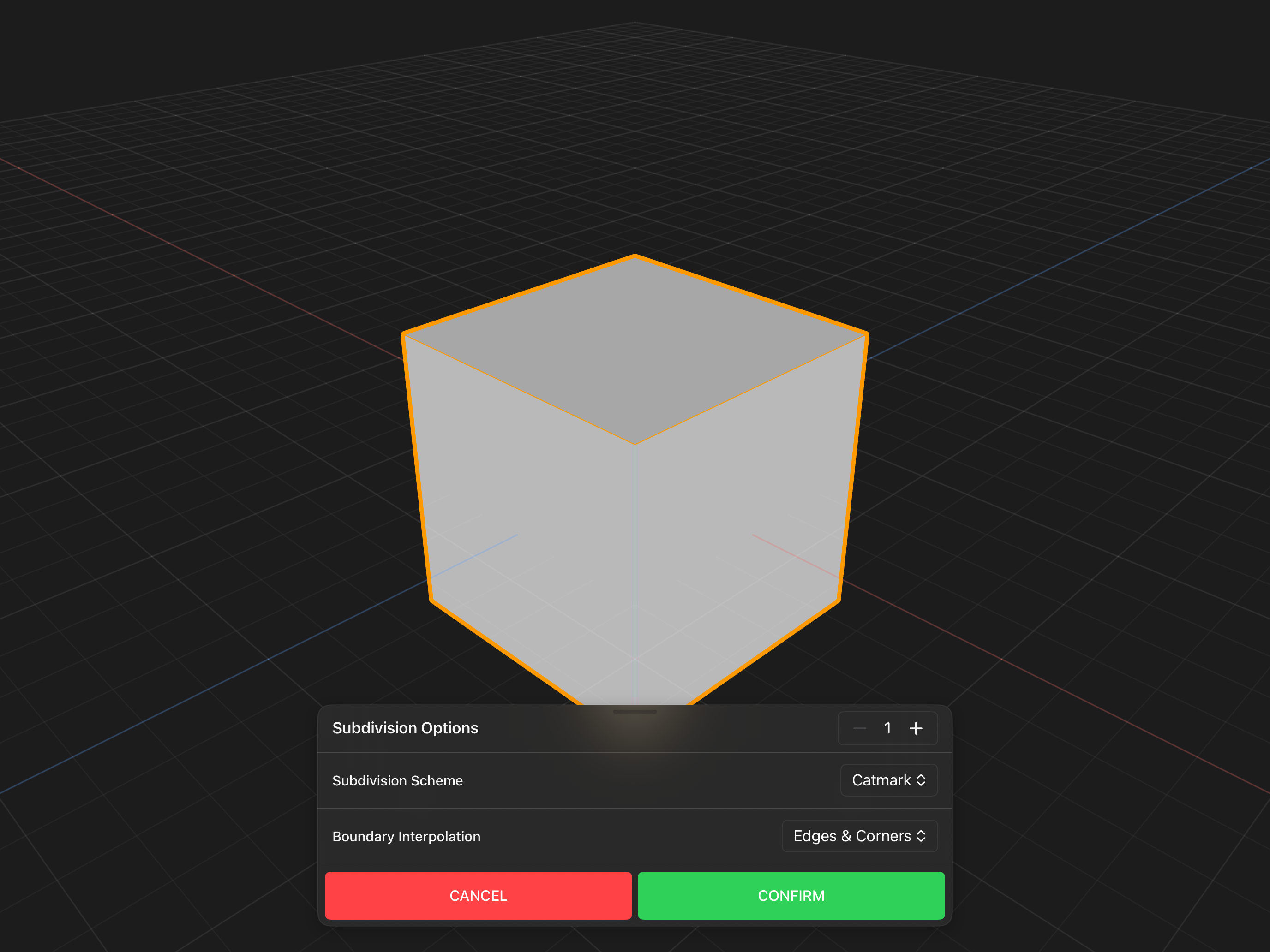The image size is (1270, 952).
Task: Click the 'Subdivision Options' title text
Action: pyautogui.click(x=405, y=728)
